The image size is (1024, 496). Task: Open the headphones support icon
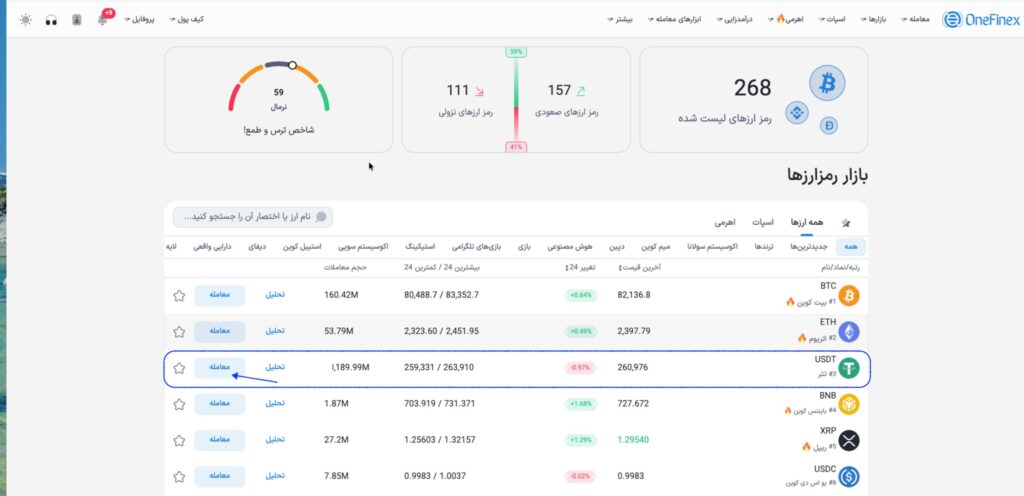pos(51,20)
